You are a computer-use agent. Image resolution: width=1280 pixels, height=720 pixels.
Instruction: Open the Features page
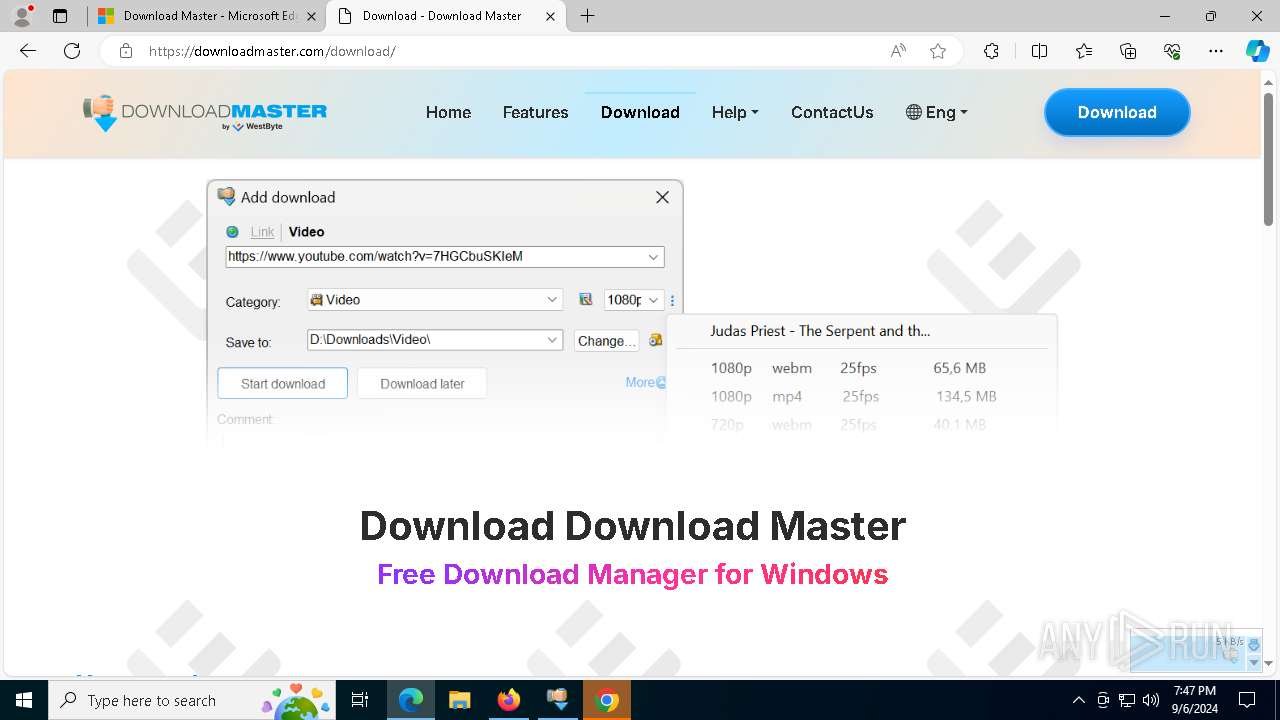click(x=535, y=112)
